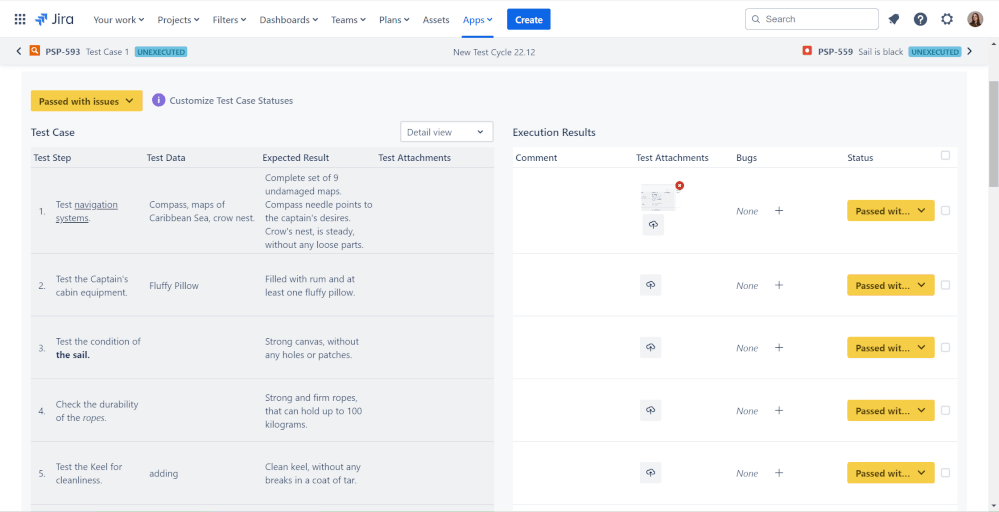Upload attachment for step 4 ropes durability
Image resolution: width=999 pixels, height=512 pixels.
(x=650, y=410)
